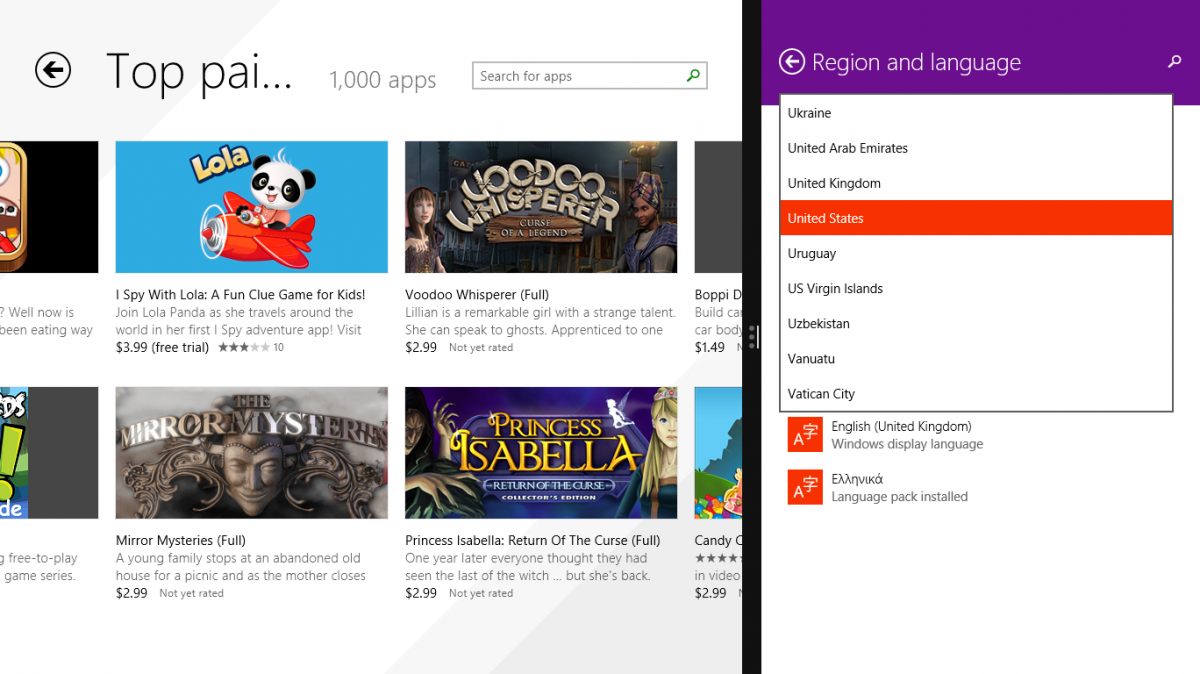Open Voodoo Whisperer app artwork
1200x674 pixels.
541,207
